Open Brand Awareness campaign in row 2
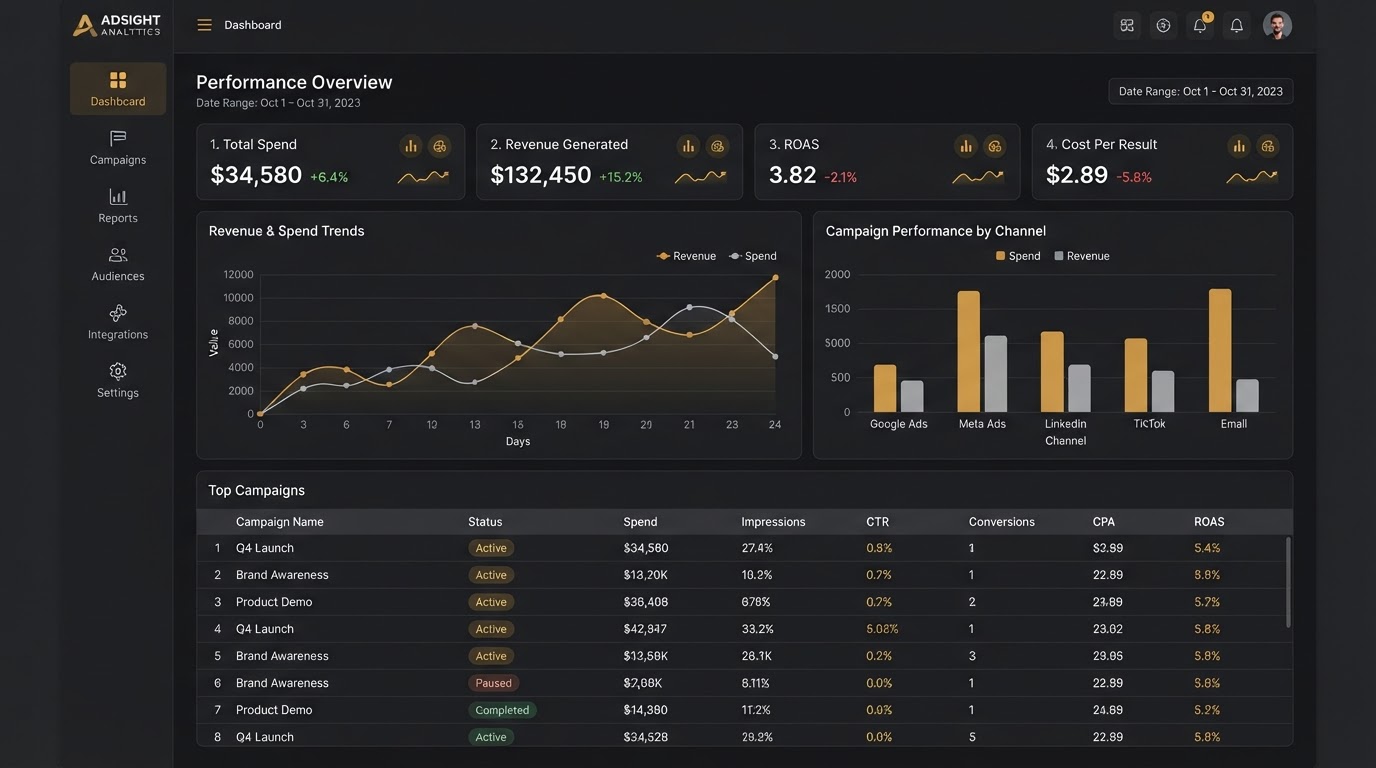Screen dimensions: 1376x768 pyautogui.click(x=282, y=575)
